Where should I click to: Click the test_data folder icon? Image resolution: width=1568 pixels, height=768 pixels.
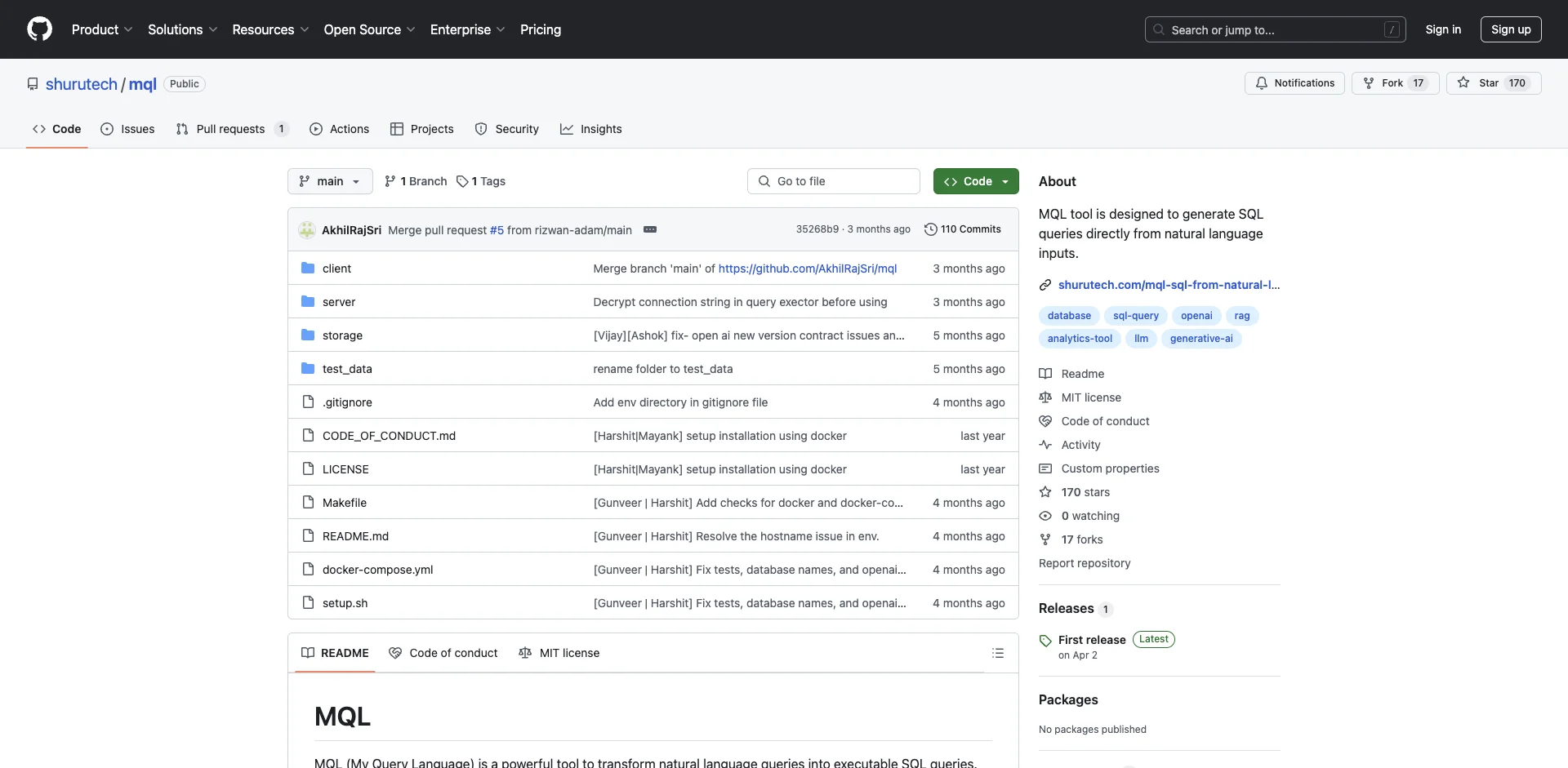coord(308,369)
